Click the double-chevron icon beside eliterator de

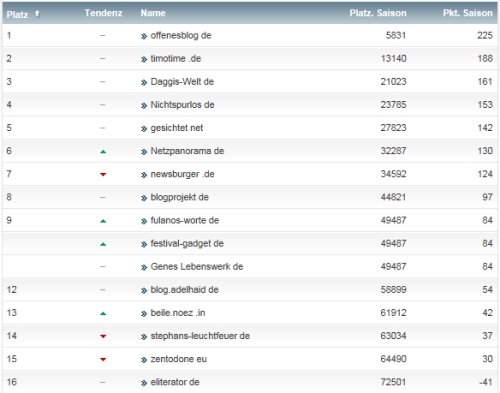coord(144,383)
